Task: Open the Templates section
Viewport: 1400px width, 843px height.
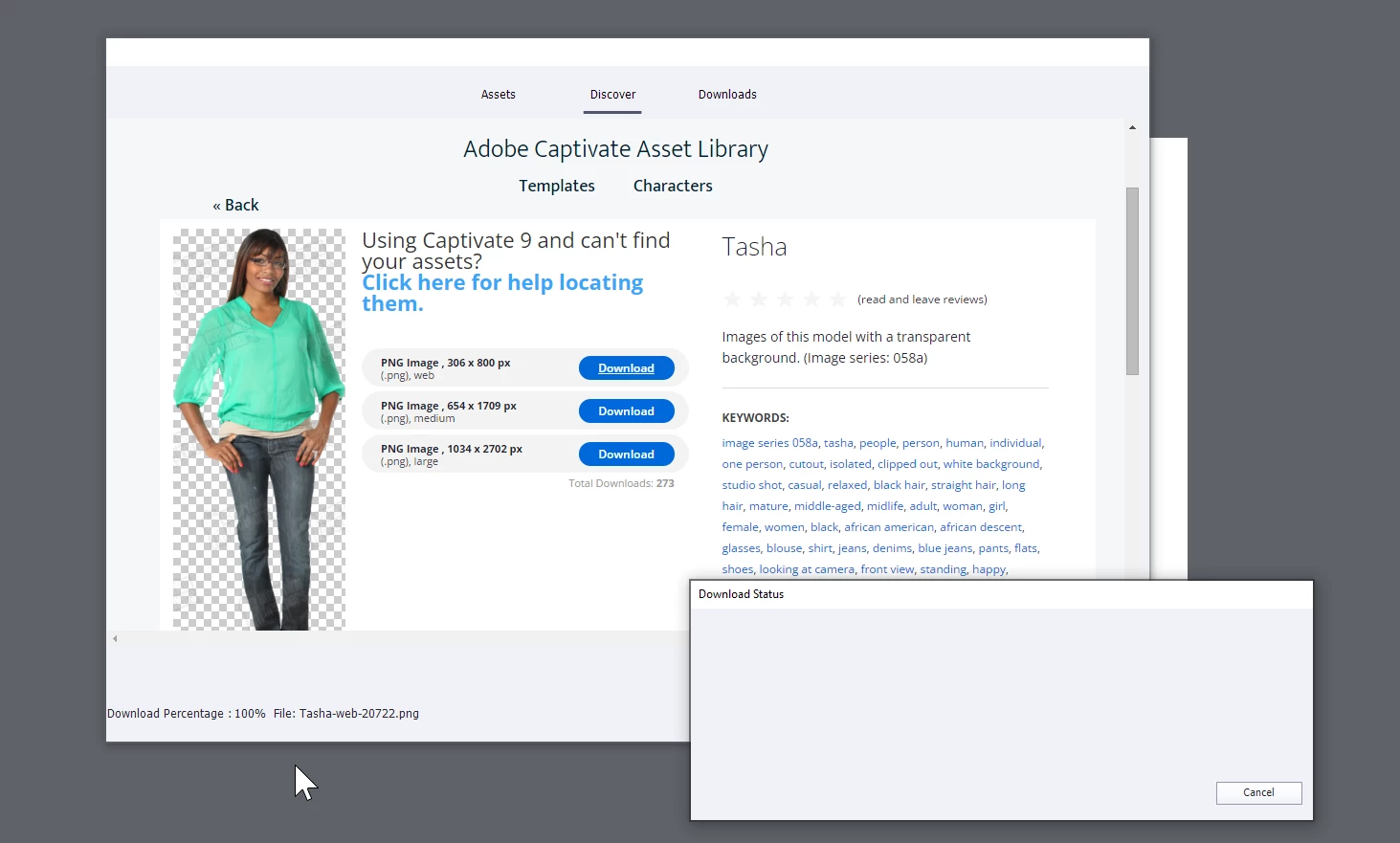Action: tap(557, 186)
